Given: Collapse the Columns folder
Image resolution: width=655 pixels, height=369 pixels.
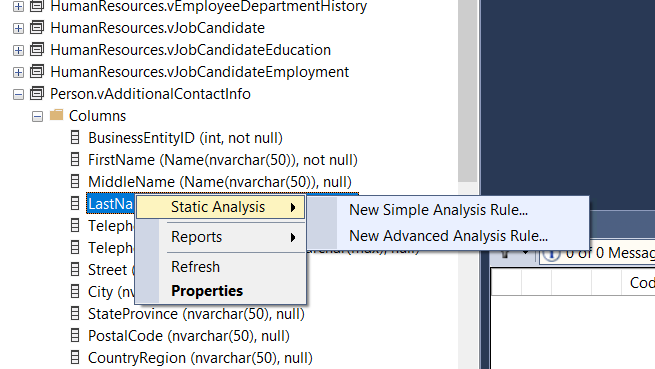Looking at the screenshot, I should (38, 117).
